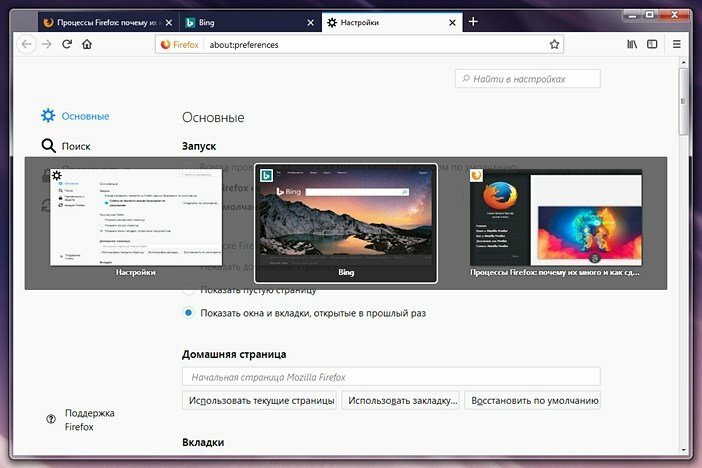
Task: Click the Вкладки section heading
Action: click(203, 442)
